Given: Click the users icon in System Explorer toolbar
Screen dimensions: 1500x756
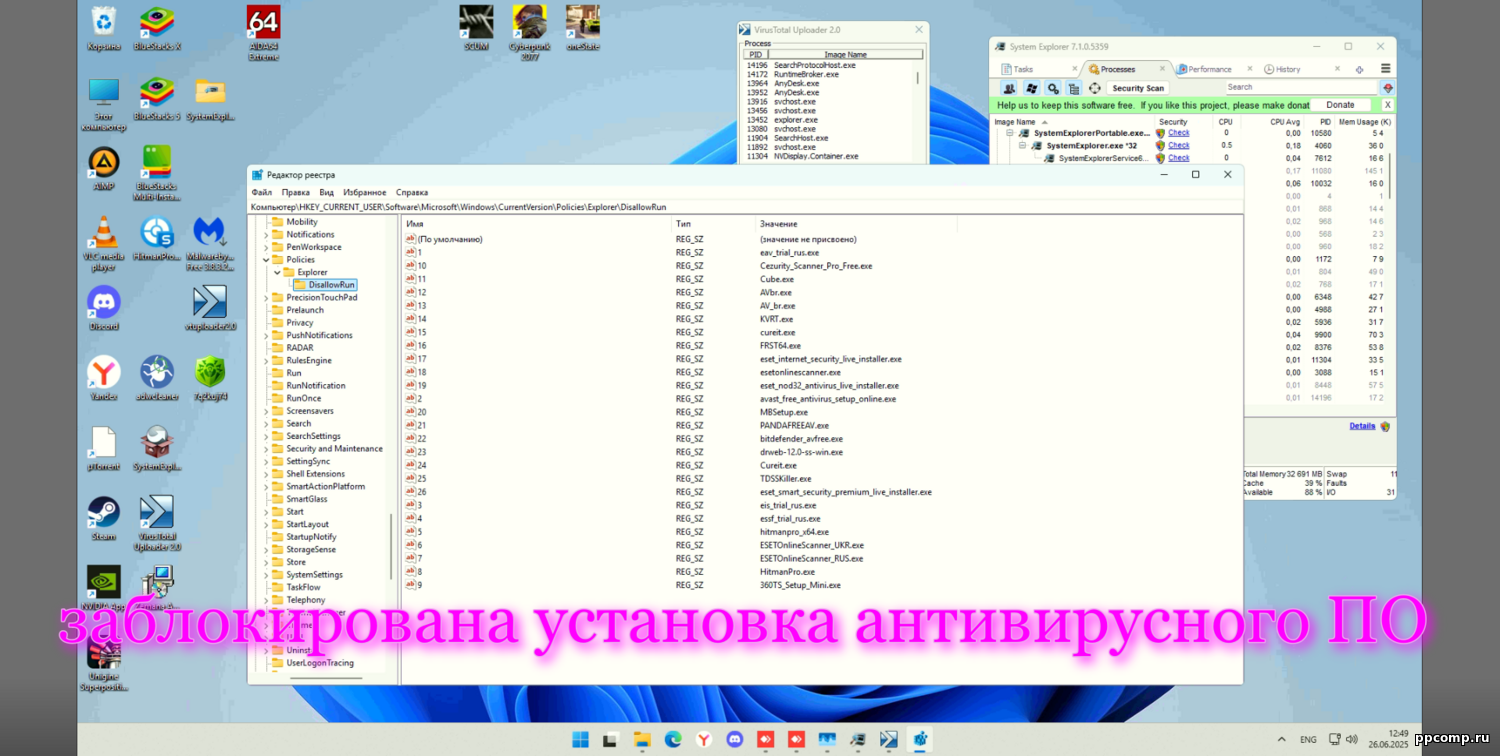Looking at the screenshot, I should click(x=1009, y=88).
